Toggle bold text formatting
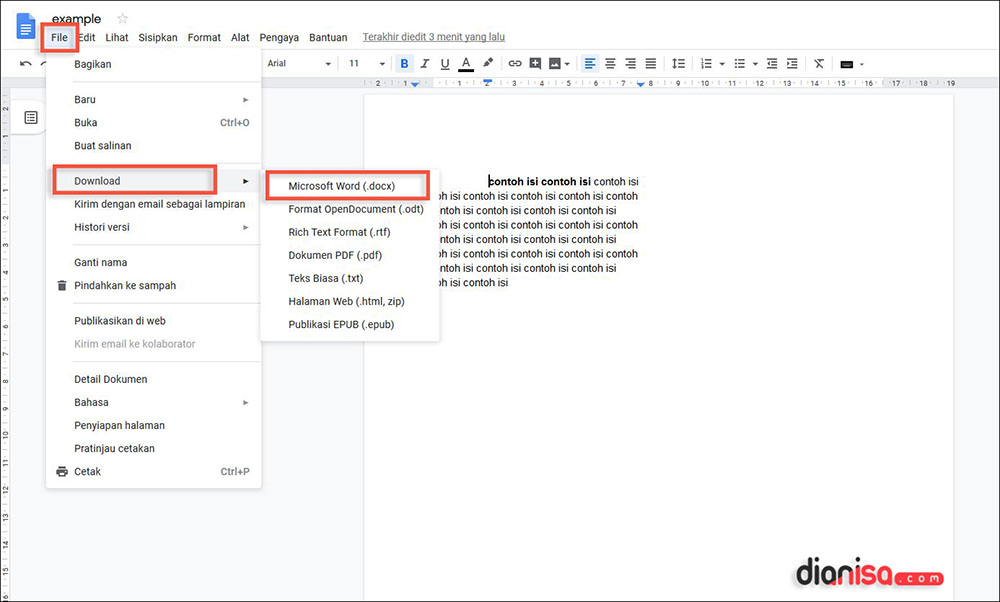Image resolution: width=1000 pixels, height=602 pixels. (404, 63)
